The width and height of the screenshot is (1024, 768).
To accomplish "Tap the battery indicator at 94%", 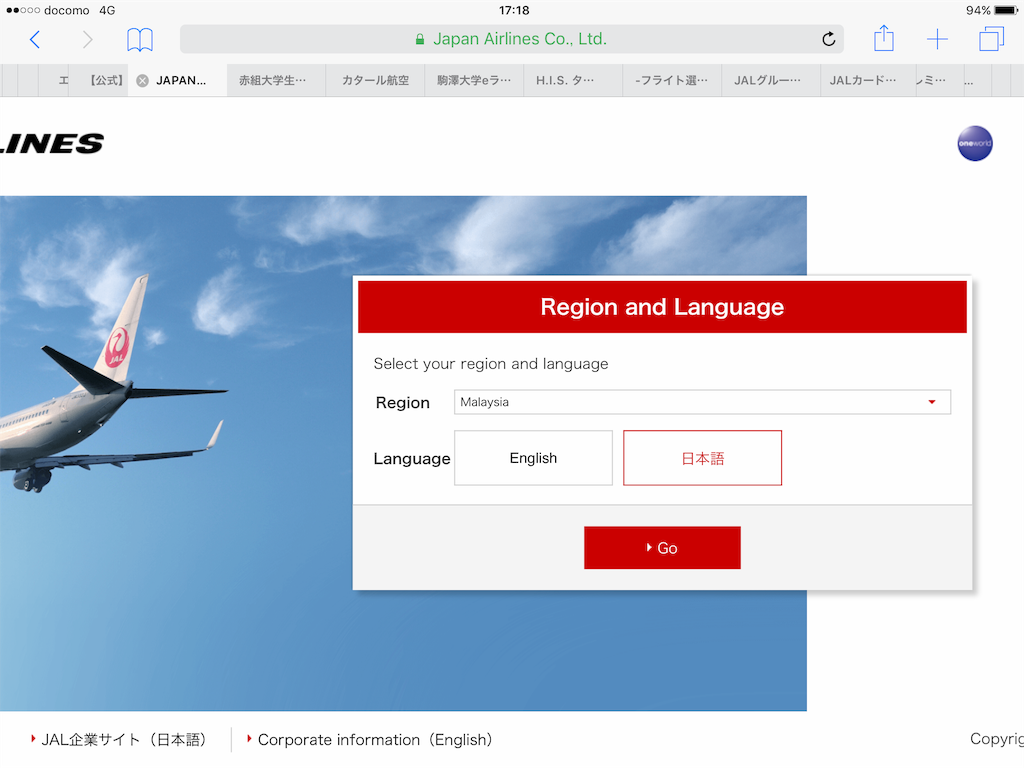I will [x=991, y=10].
